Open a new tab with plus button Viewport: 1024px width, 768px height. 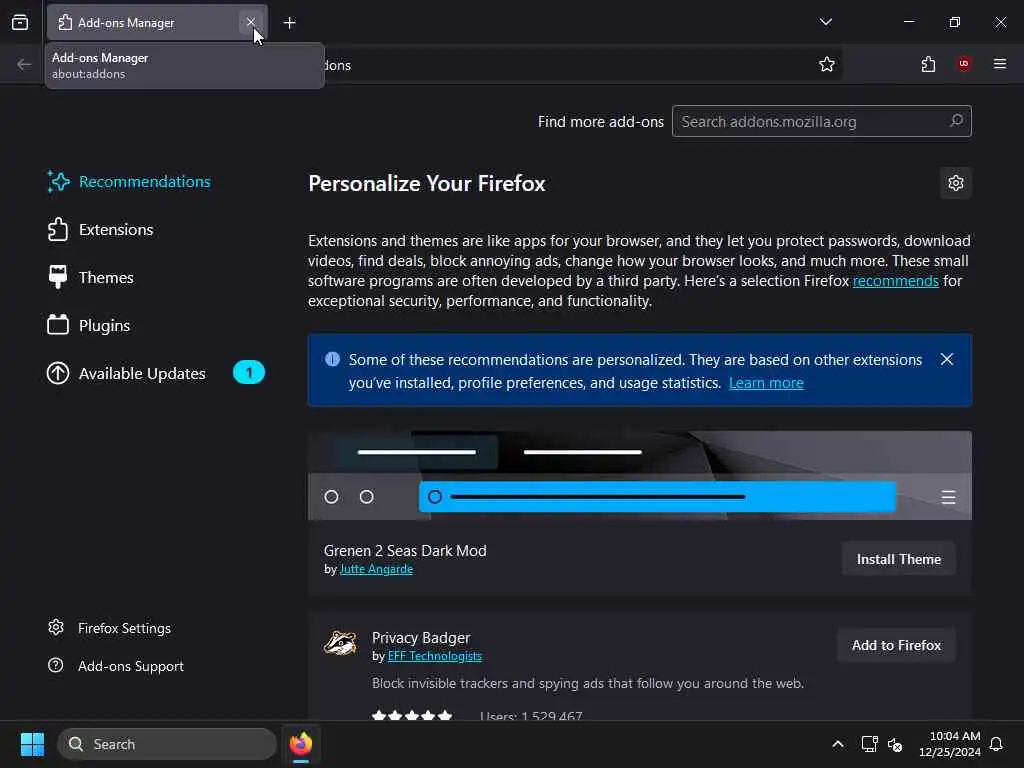click(x=289, y=23)
